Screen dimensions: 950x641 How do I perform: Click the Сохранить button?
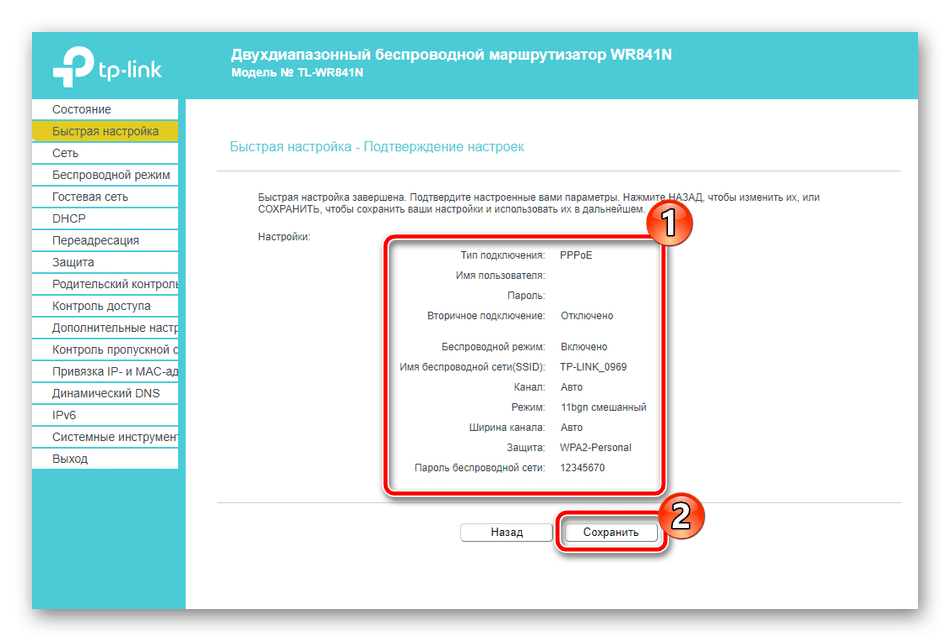pos(610,533)
